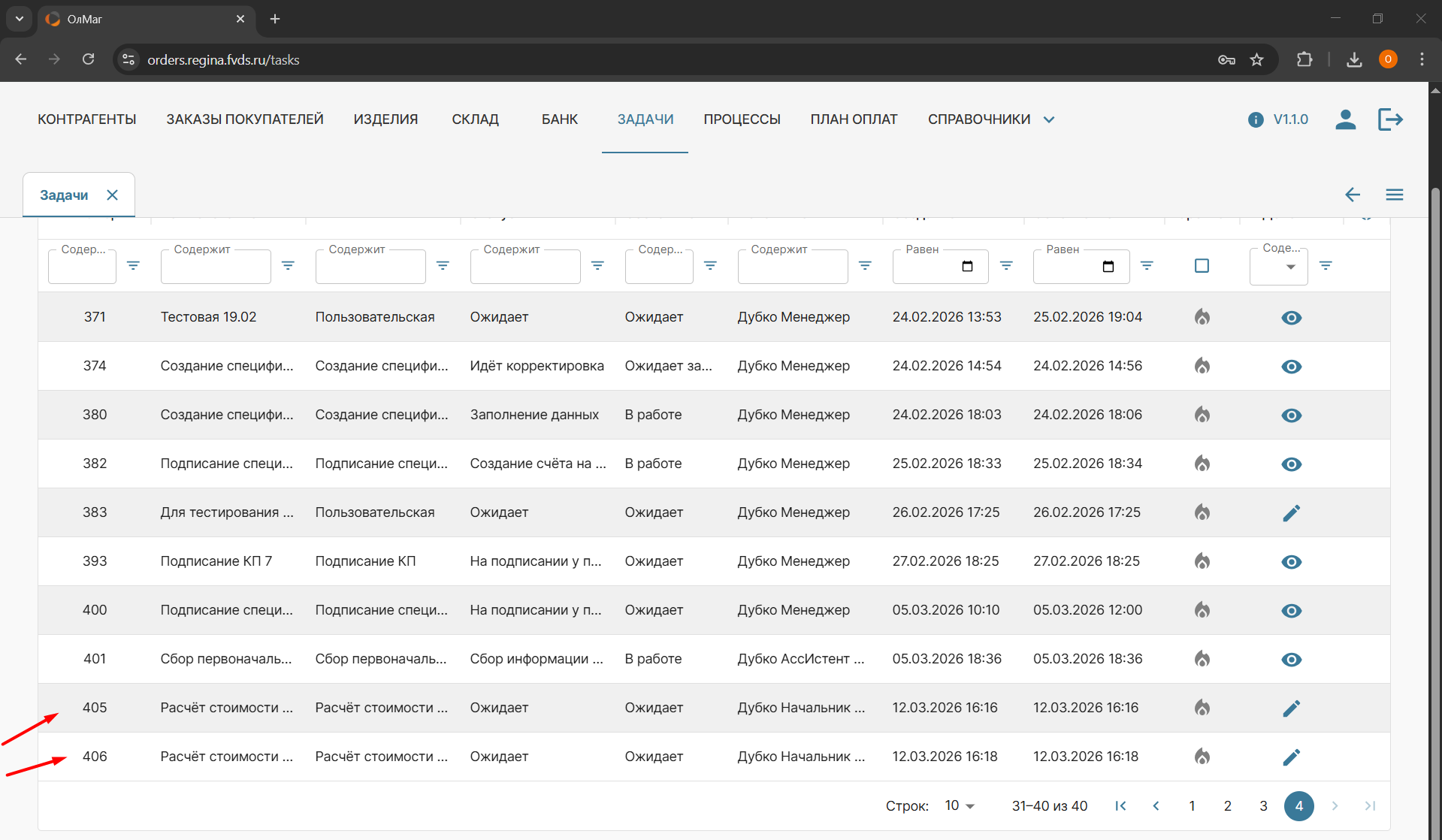Open the hamburger menu icon at right
The image size is (1442, 840).
[x=1394, y=195]
